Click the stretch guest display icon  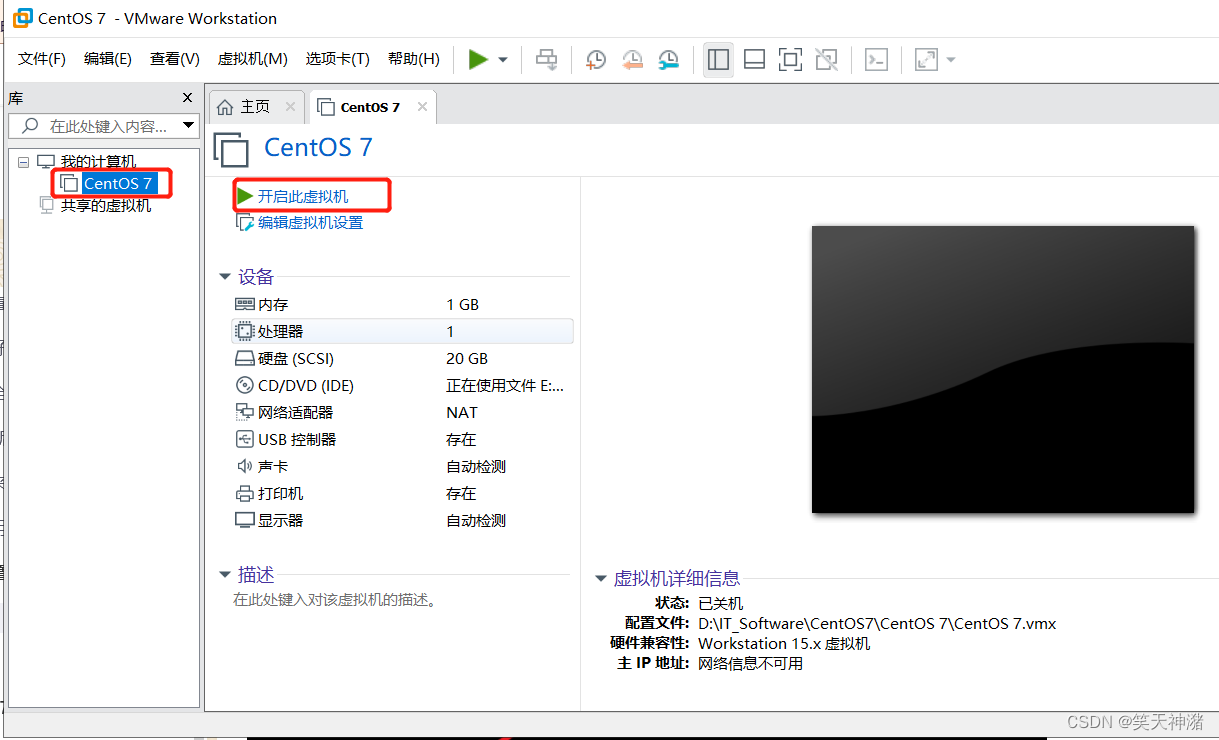click(927, 60)
